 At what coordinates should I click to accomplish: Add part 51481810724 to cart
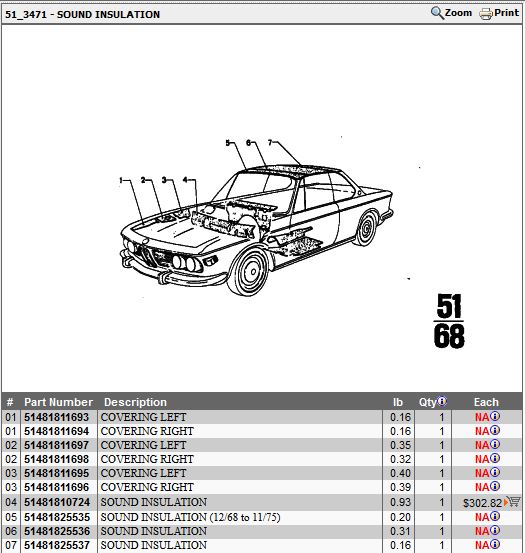[513, 502]
